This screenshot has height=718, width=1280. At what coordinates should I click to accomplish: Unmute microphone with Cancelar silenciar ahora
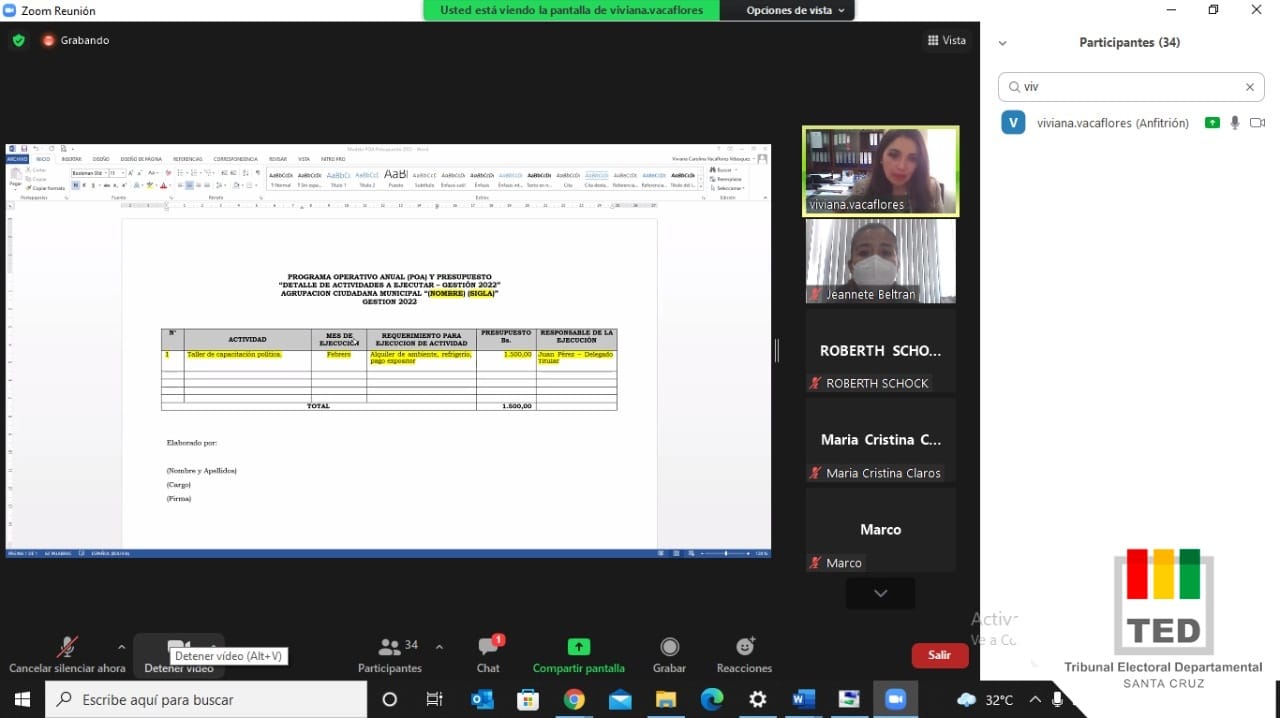[x=67, y=648]
